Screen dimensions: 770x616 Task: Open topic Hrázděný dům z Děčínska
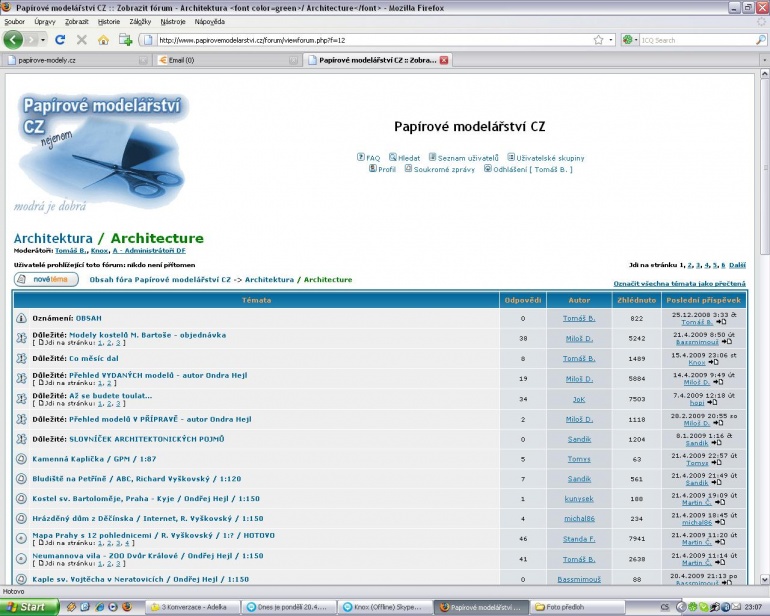[x=148, y=519]
